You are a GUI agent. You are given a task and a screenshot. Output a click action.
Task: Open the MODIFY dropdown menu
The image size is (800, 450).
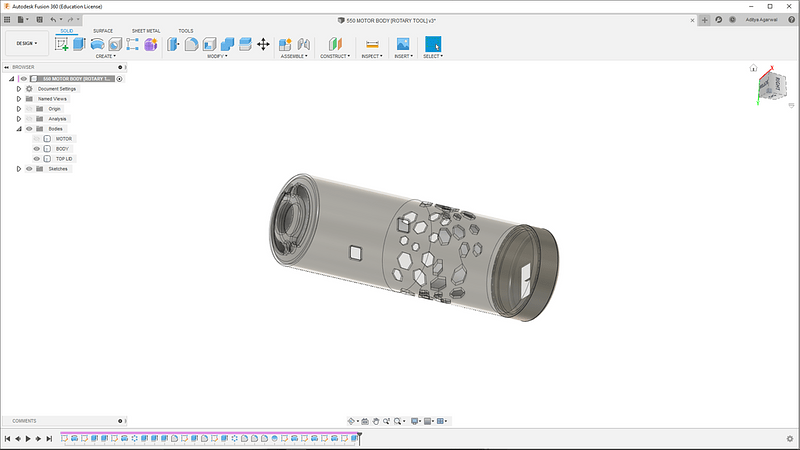217,56
